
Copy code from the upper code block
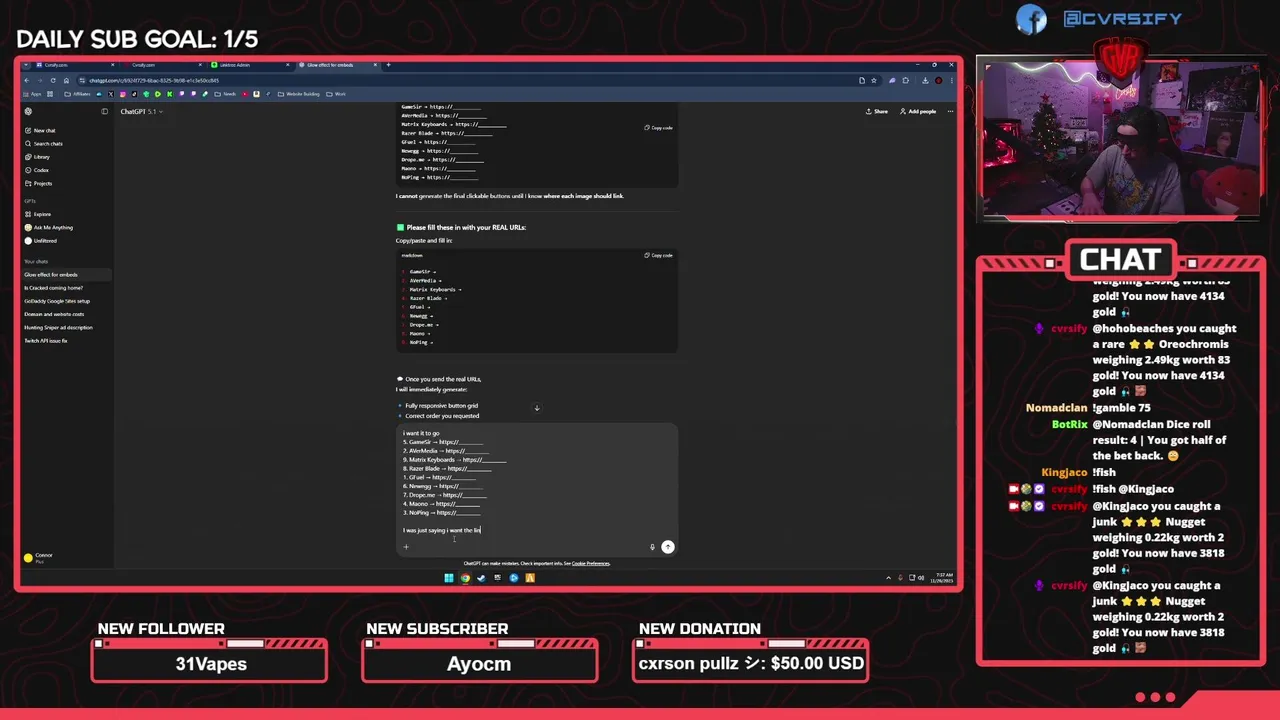tap(658, 127)
